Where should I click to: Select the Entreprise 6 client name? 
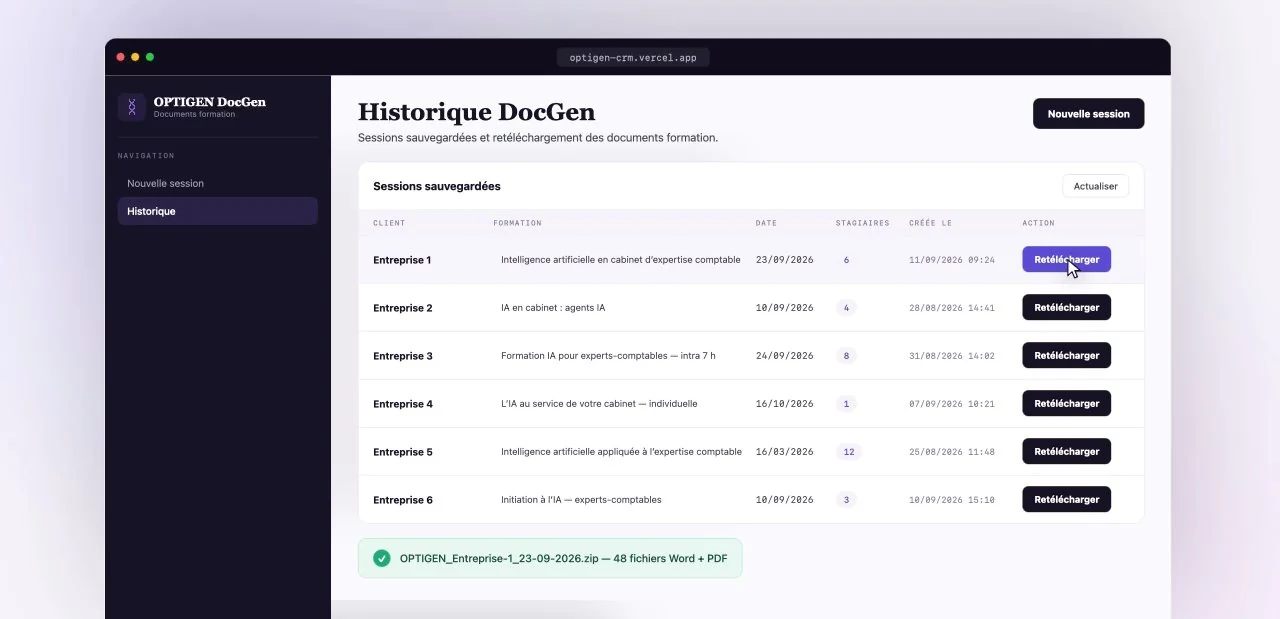pyautogui.click(x=403, y=500)
